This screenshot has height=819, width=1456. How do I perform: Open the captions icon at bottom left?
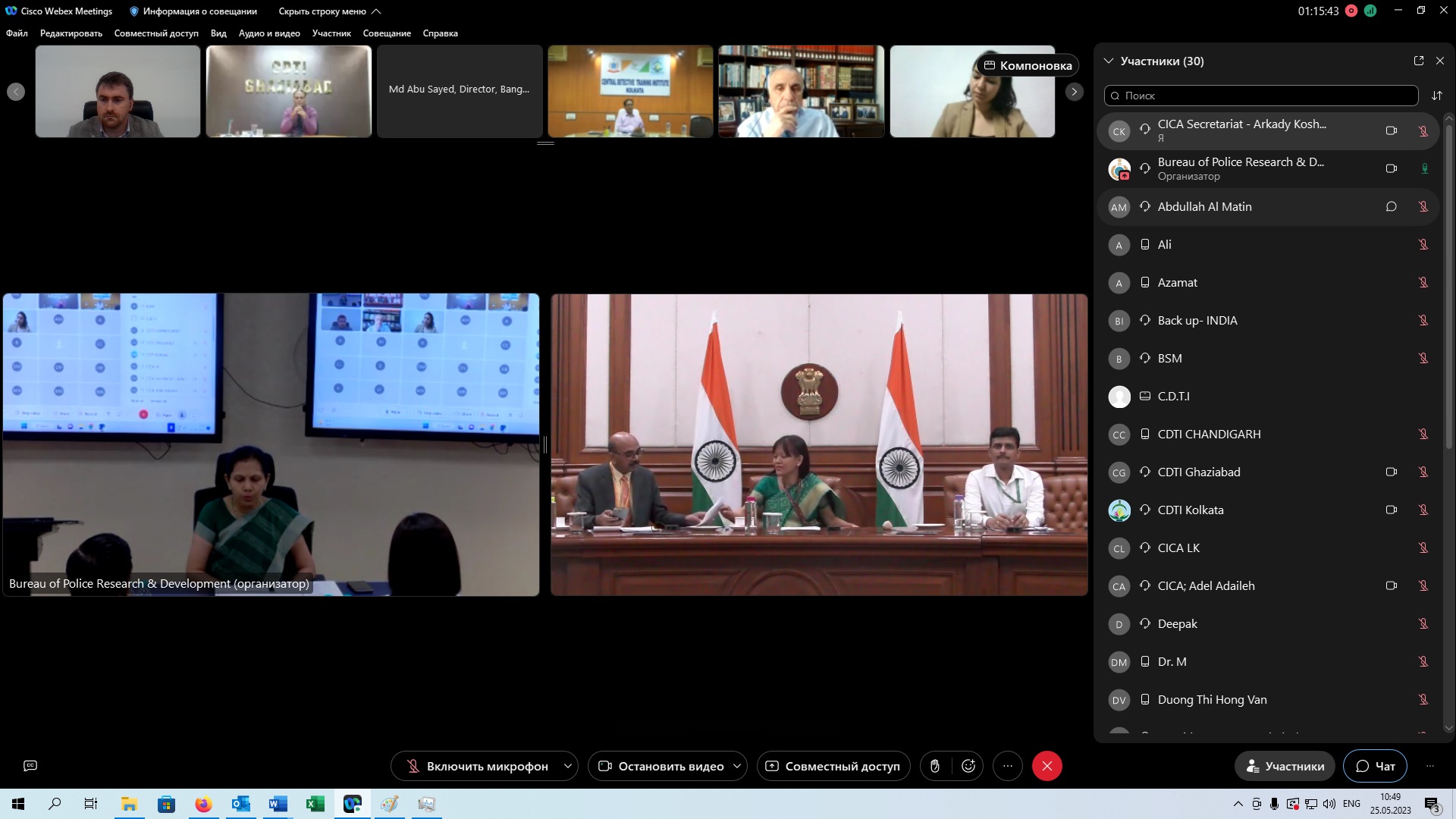[30, 766]
